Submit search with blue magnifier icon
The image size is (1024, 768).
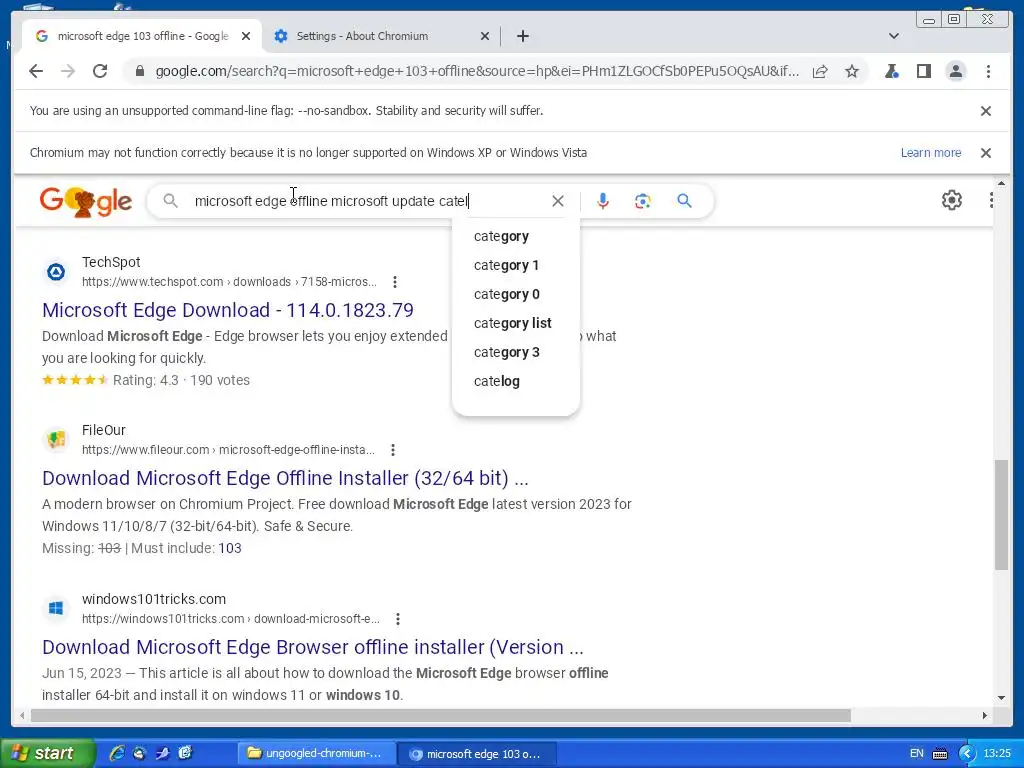pyautogui.click(x=684, y=201)
